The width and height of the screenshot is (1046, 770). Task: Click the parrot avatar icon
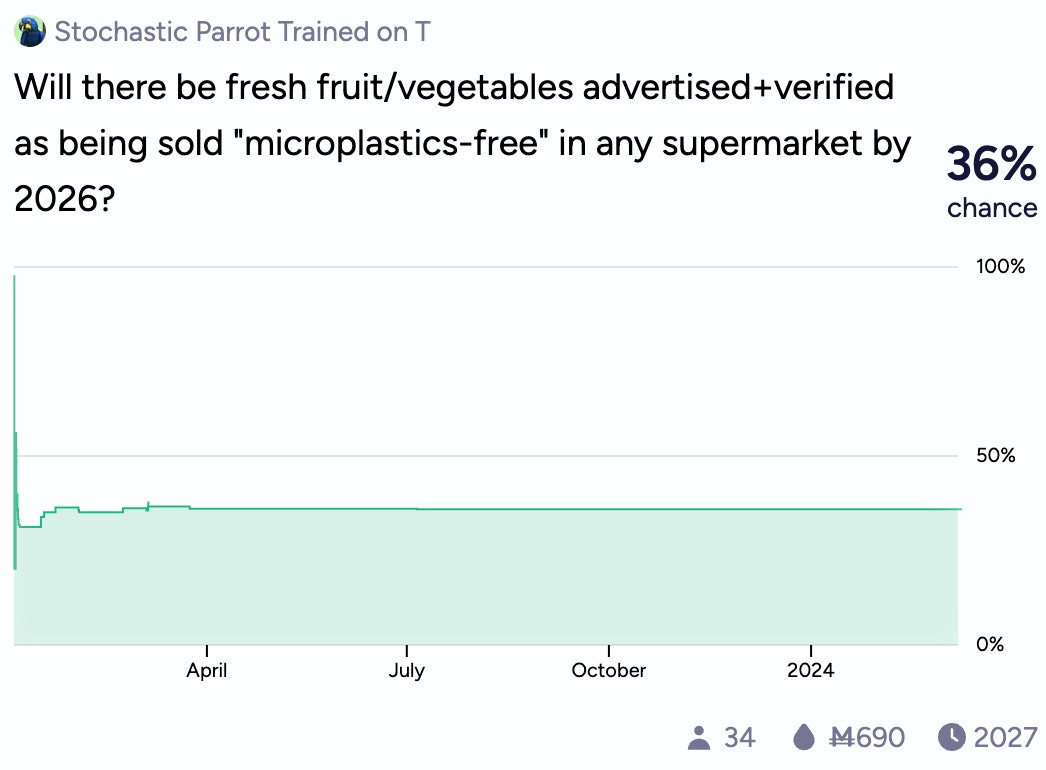coord(30,32)
